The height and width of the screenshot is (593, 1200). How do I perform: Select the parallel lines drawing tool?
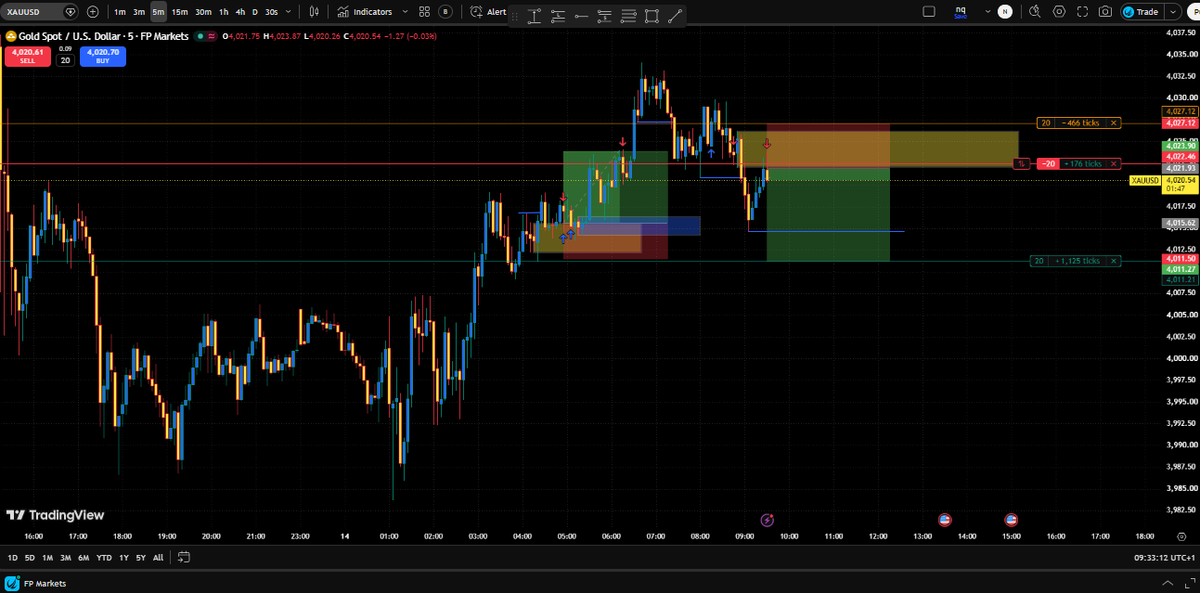(628, 15)
